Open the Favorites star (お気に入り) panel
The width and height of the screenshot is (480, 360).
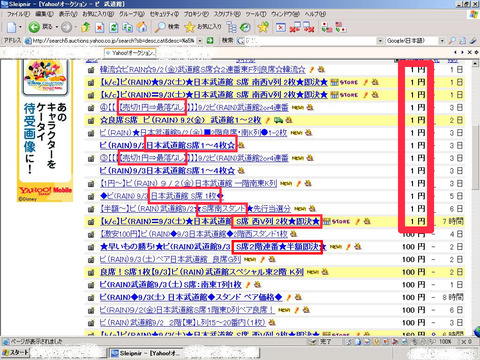203,27
